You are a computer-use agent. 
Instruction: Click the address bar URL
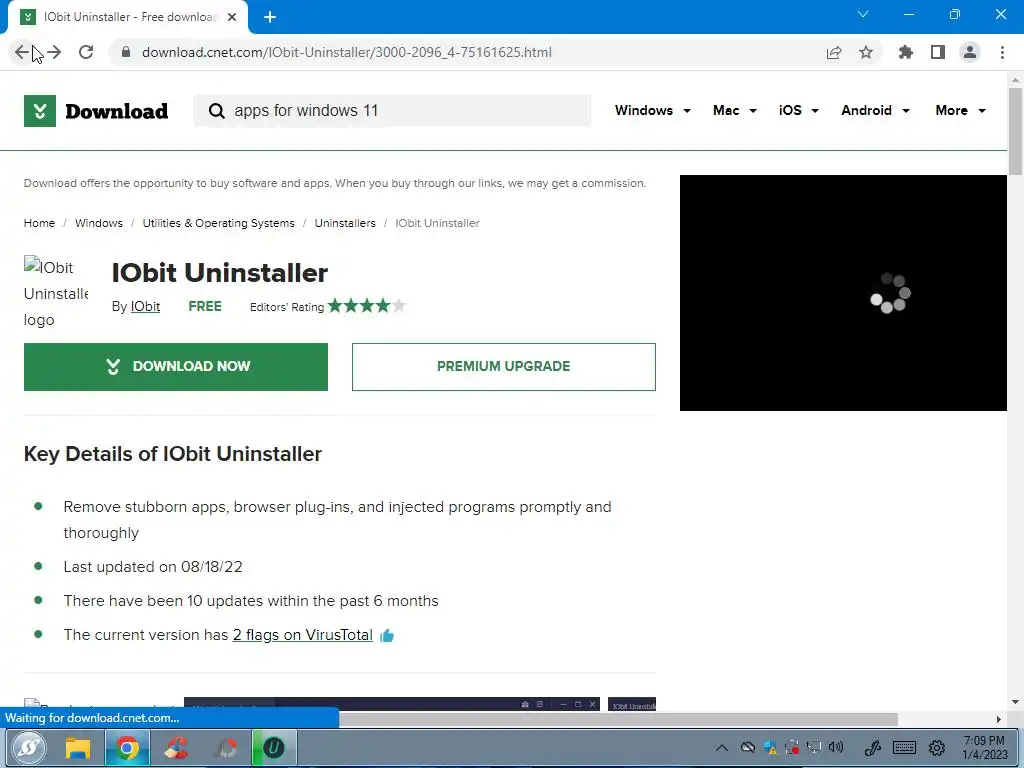point(347,52)
